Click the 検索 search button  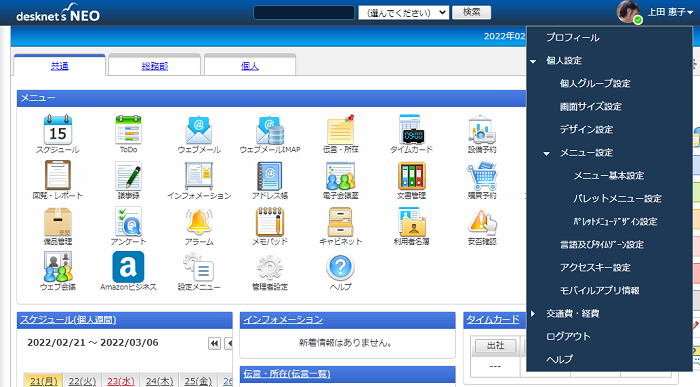coord(471,12)
